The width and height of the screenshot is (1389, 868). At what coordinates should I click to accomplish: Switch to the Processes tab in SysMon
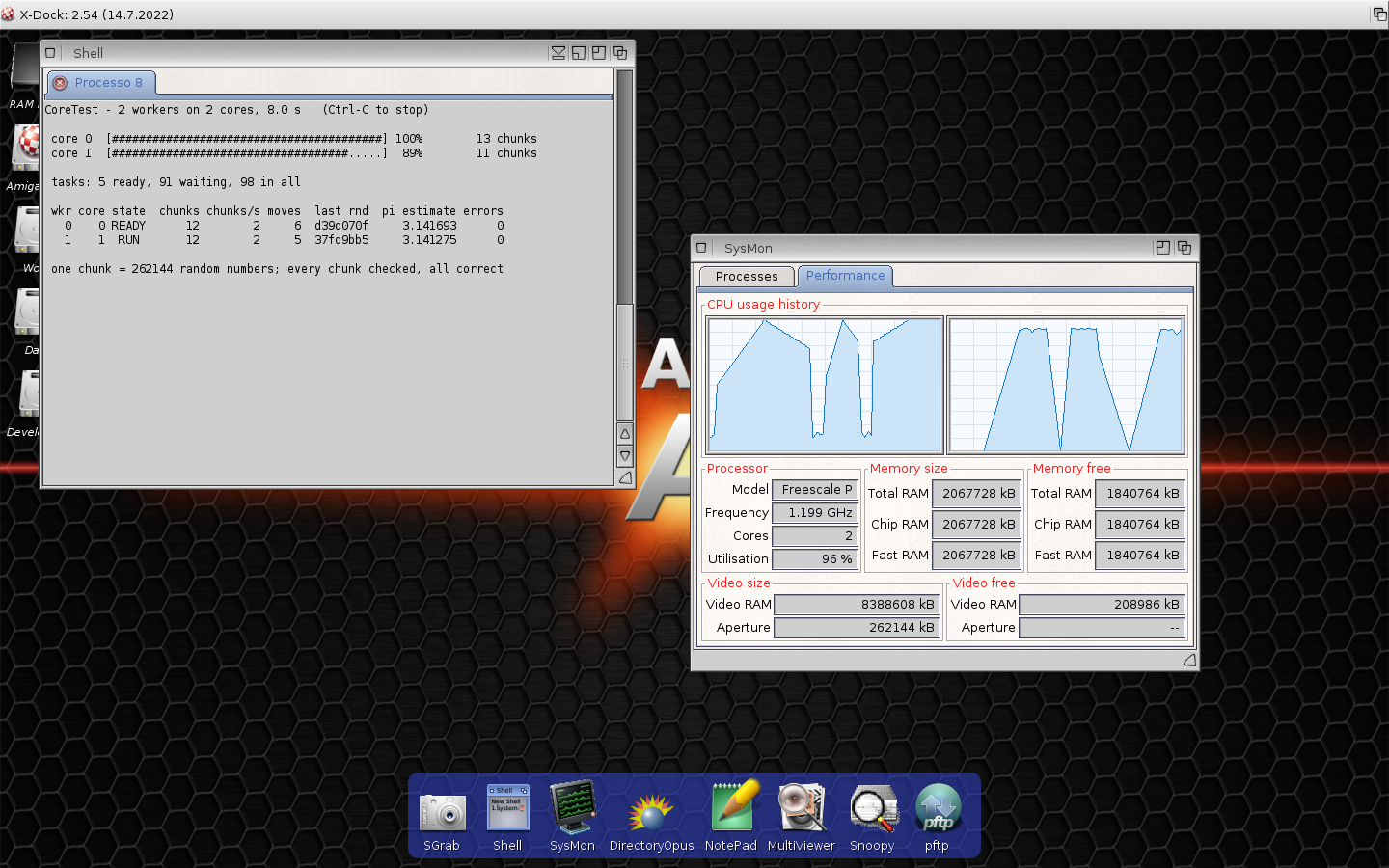pyautogui.click(x=747, y=277)
